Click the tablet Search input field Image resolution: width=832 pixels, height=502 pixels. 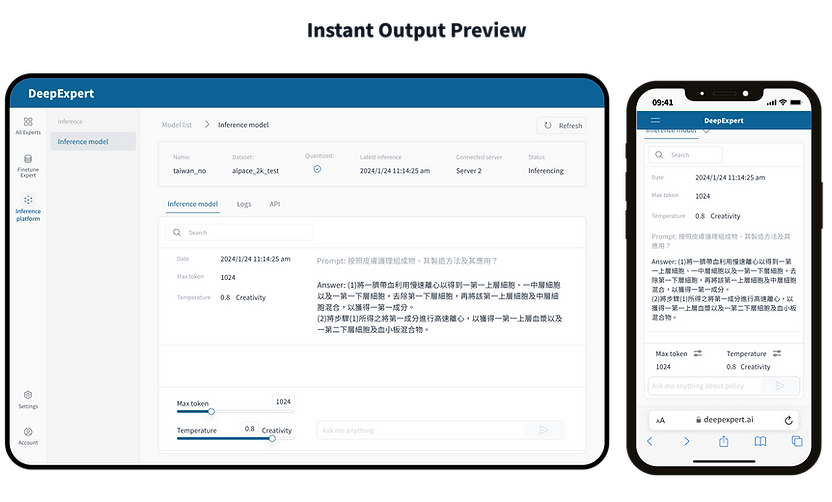(239, 232)
